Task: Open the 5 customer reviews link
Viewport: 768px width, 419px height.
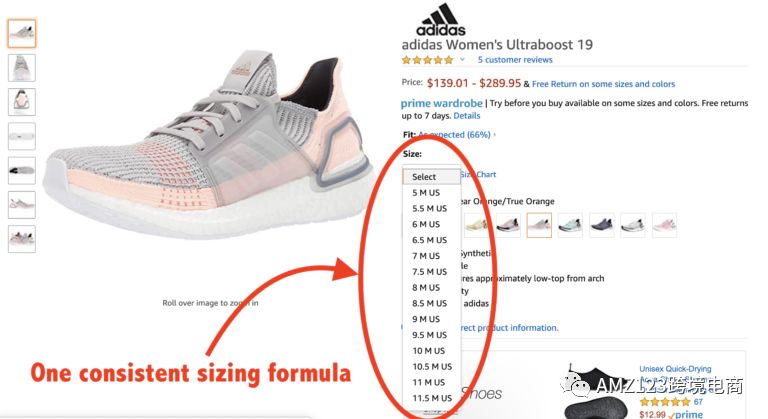Action: point(515,60)
